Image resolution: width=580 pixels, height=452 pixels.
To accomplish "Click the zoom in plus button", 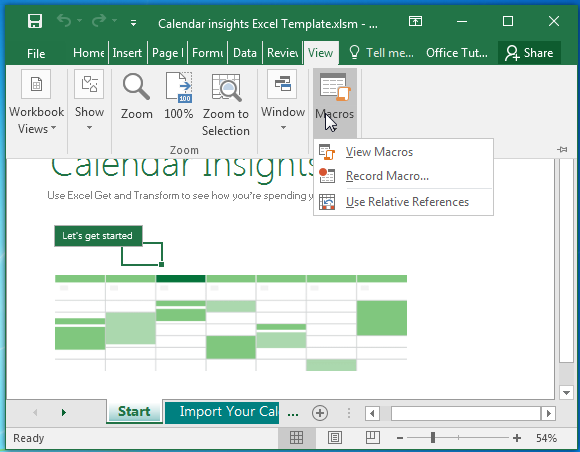I will pyautogui.click(x=517, y=438).
